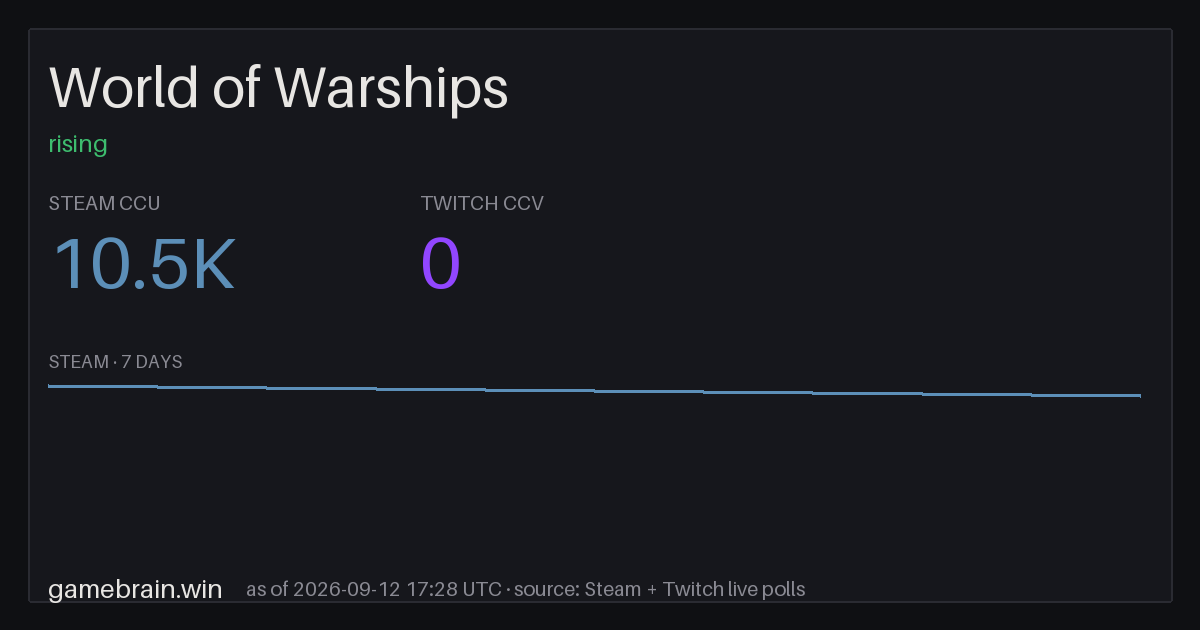1200x630 pixels.
Task: Click the "TWITCH CCV" metric label
Action: point(482,203)
